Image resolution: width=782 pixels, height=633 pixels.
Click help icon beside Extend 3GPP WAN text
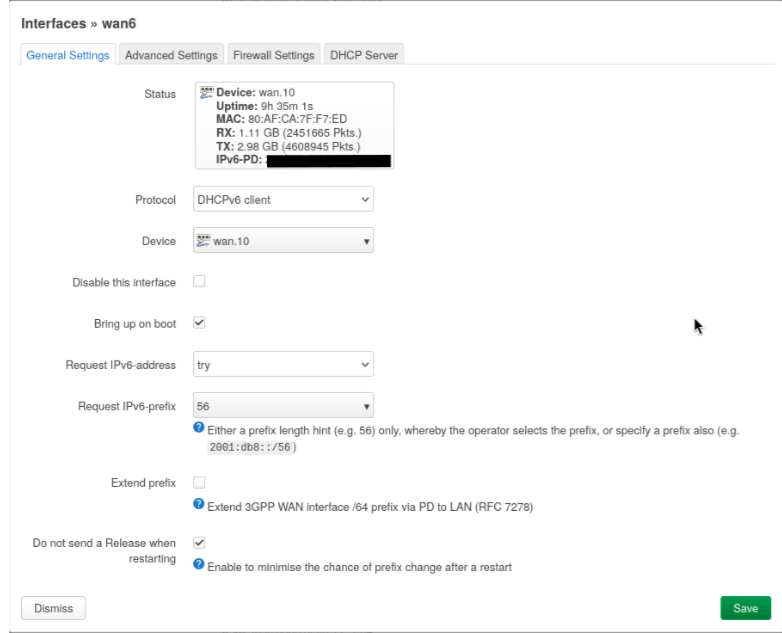point(198,504)
